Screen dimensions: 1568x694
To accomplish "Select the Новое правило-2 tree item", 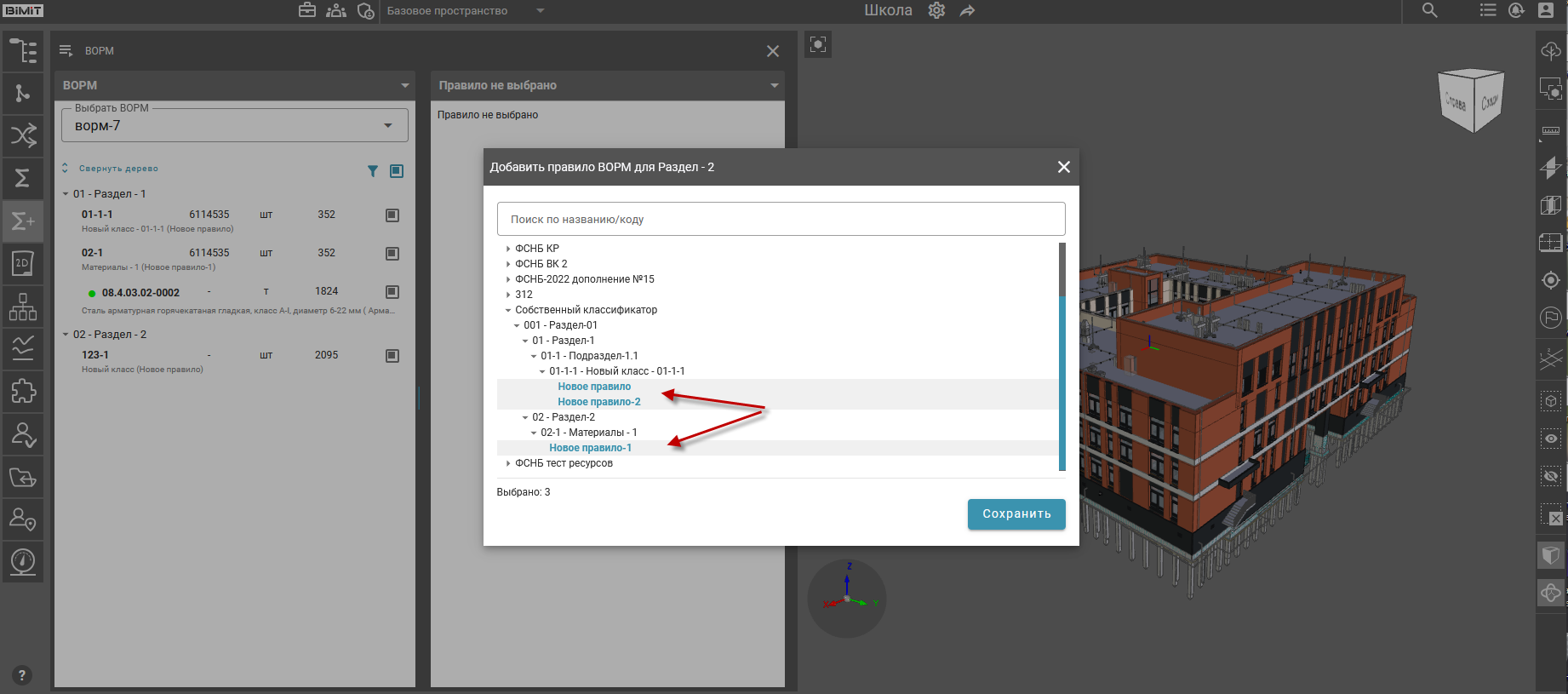I will [598, 402].
